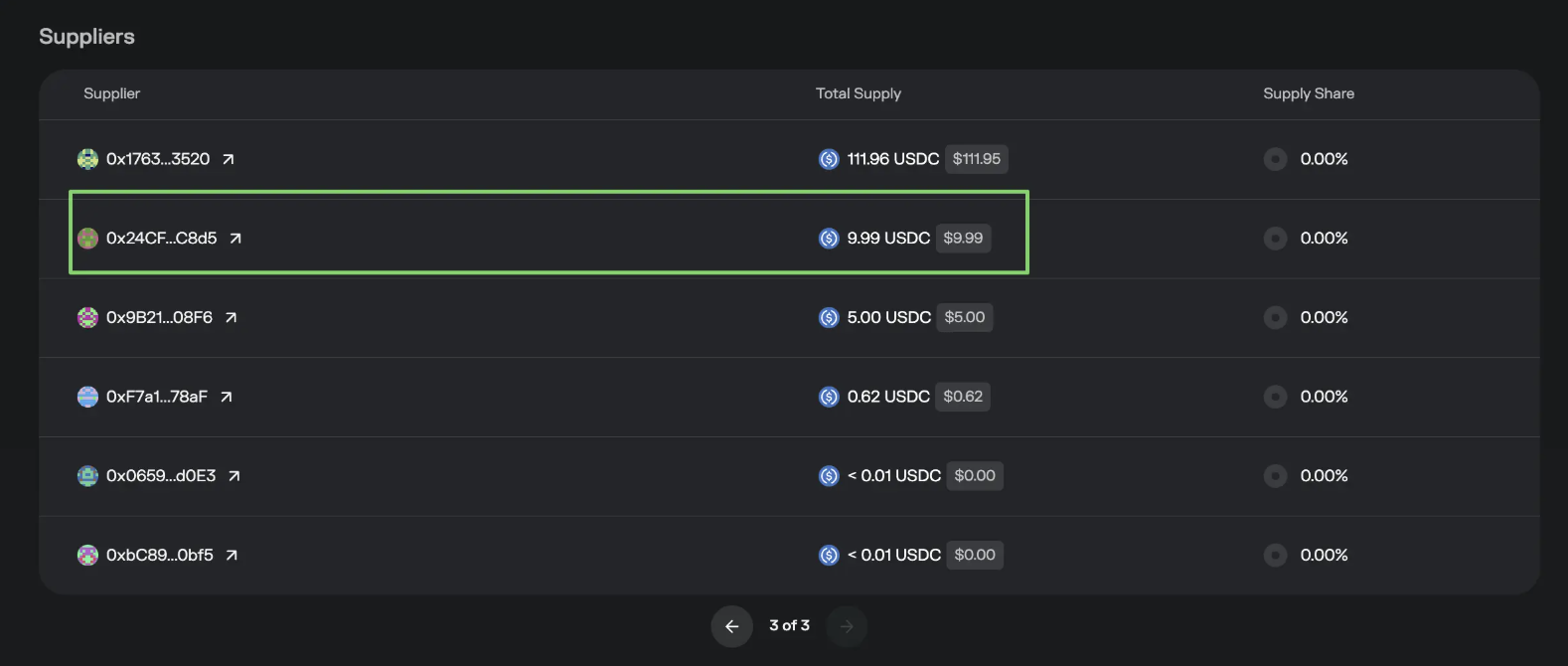Open supplier address 0xF7a1...78aF
Image resolution: width=1568 pixels, height=666 pixels.
click(x=157, y=397)
